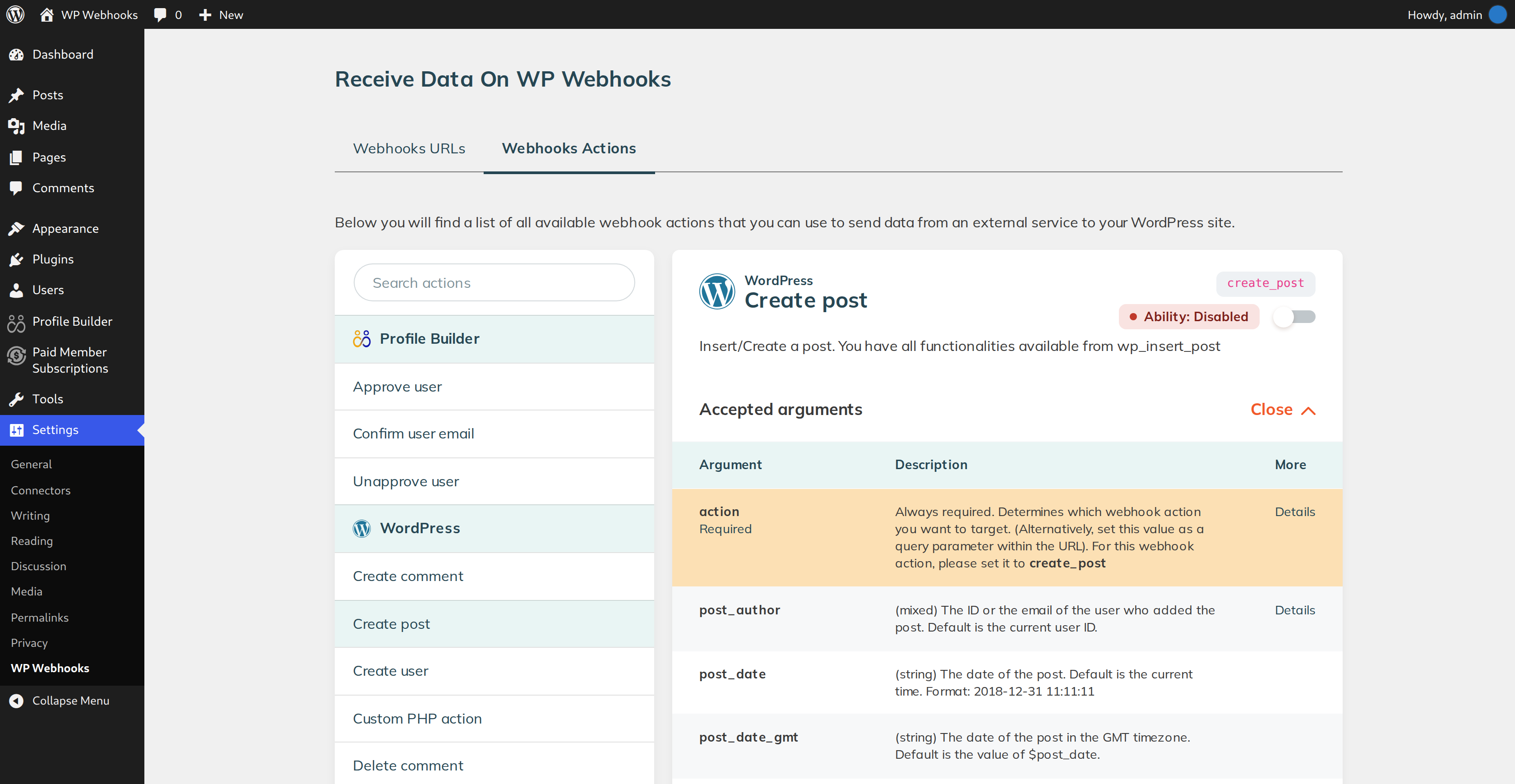This screenshot has width=1515, height=784.
Task: Open WP Webhooks submenu item
Action: point(50,668)
